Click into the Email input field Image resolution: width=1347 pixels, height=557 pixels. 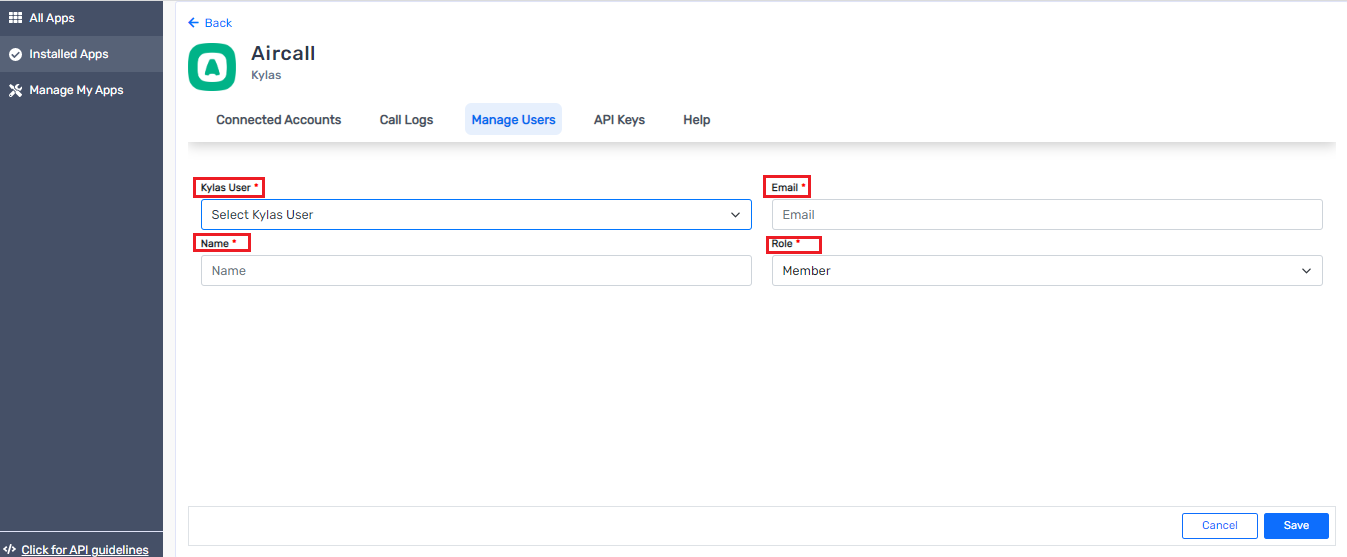pos(1047,215)
